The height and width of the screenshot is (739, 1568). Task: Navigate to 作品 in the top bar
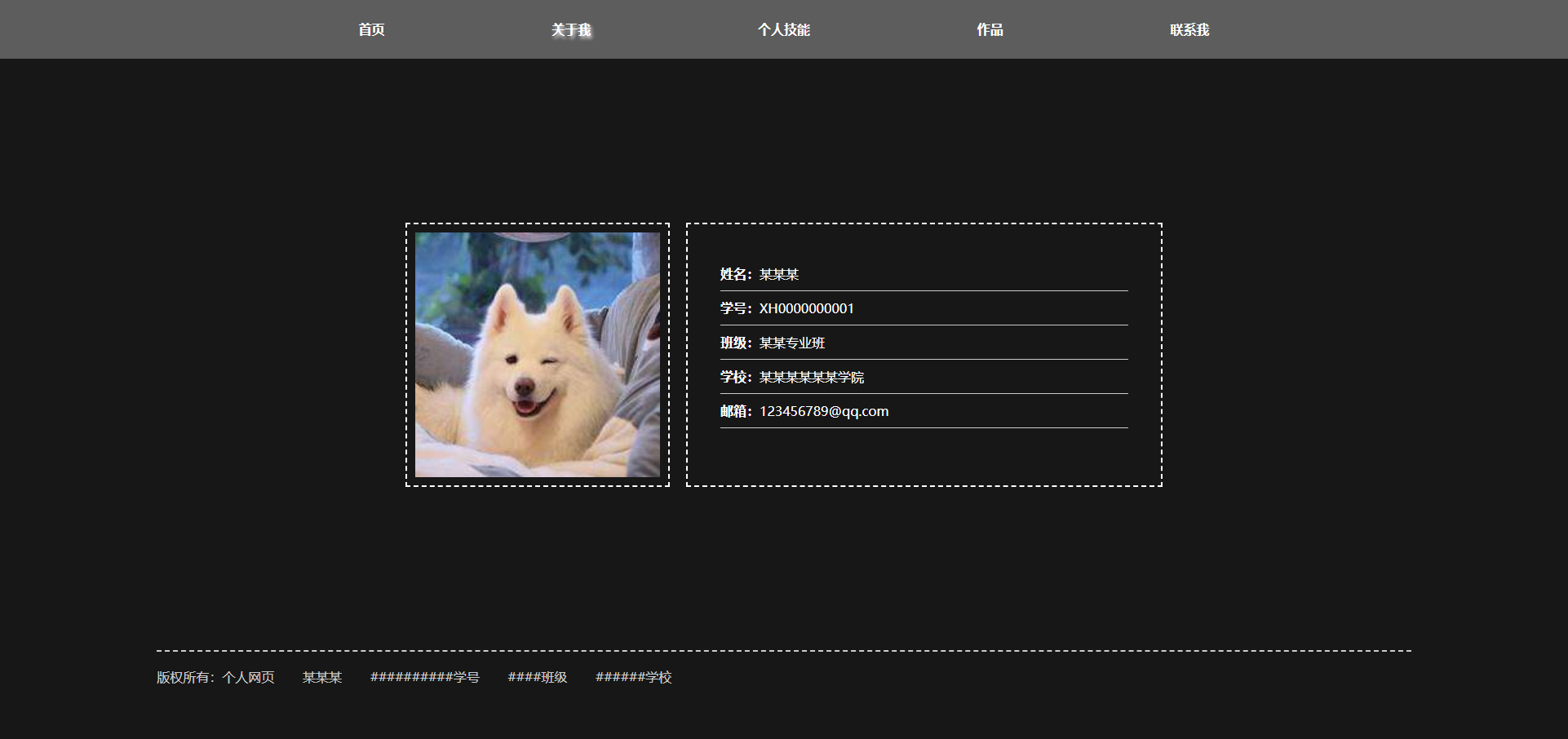(990, 29)
